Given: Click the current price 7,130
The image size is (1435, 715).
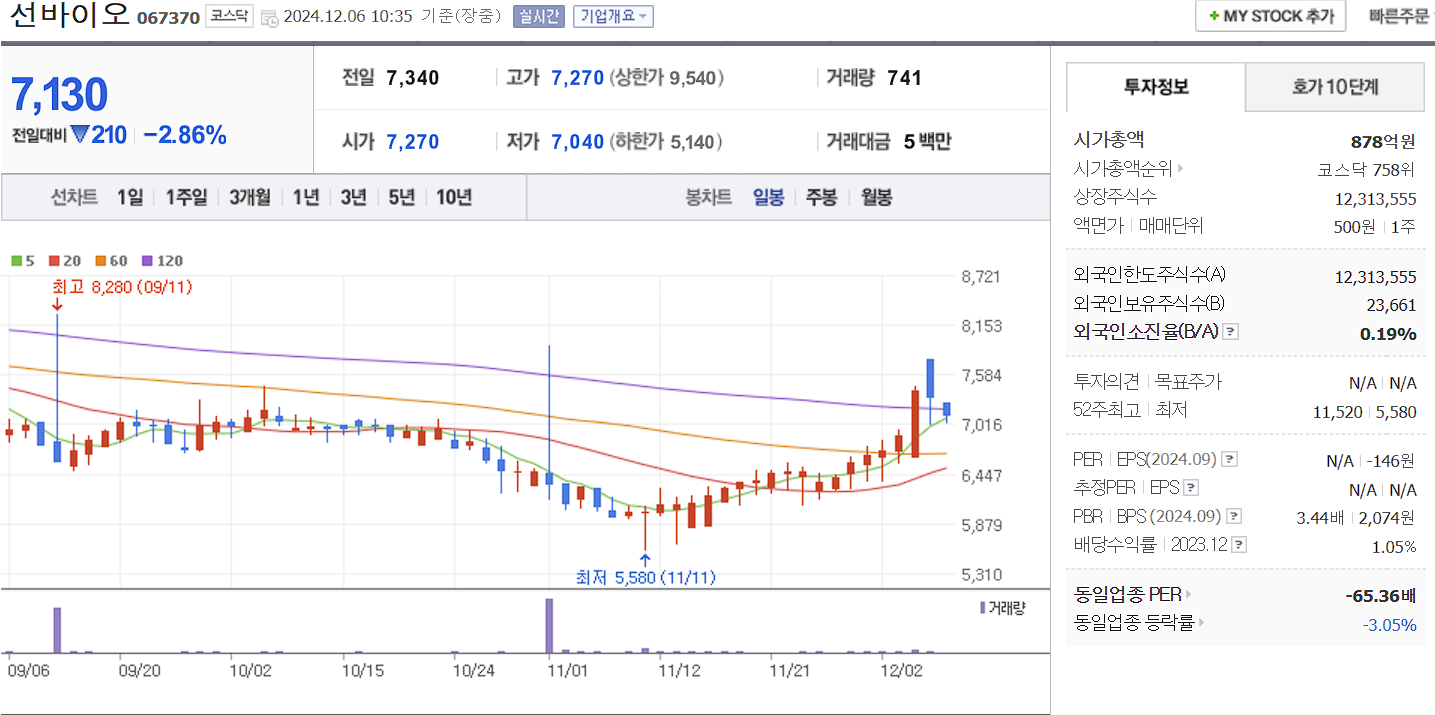Looking at the screenshot, I should 59,94.
